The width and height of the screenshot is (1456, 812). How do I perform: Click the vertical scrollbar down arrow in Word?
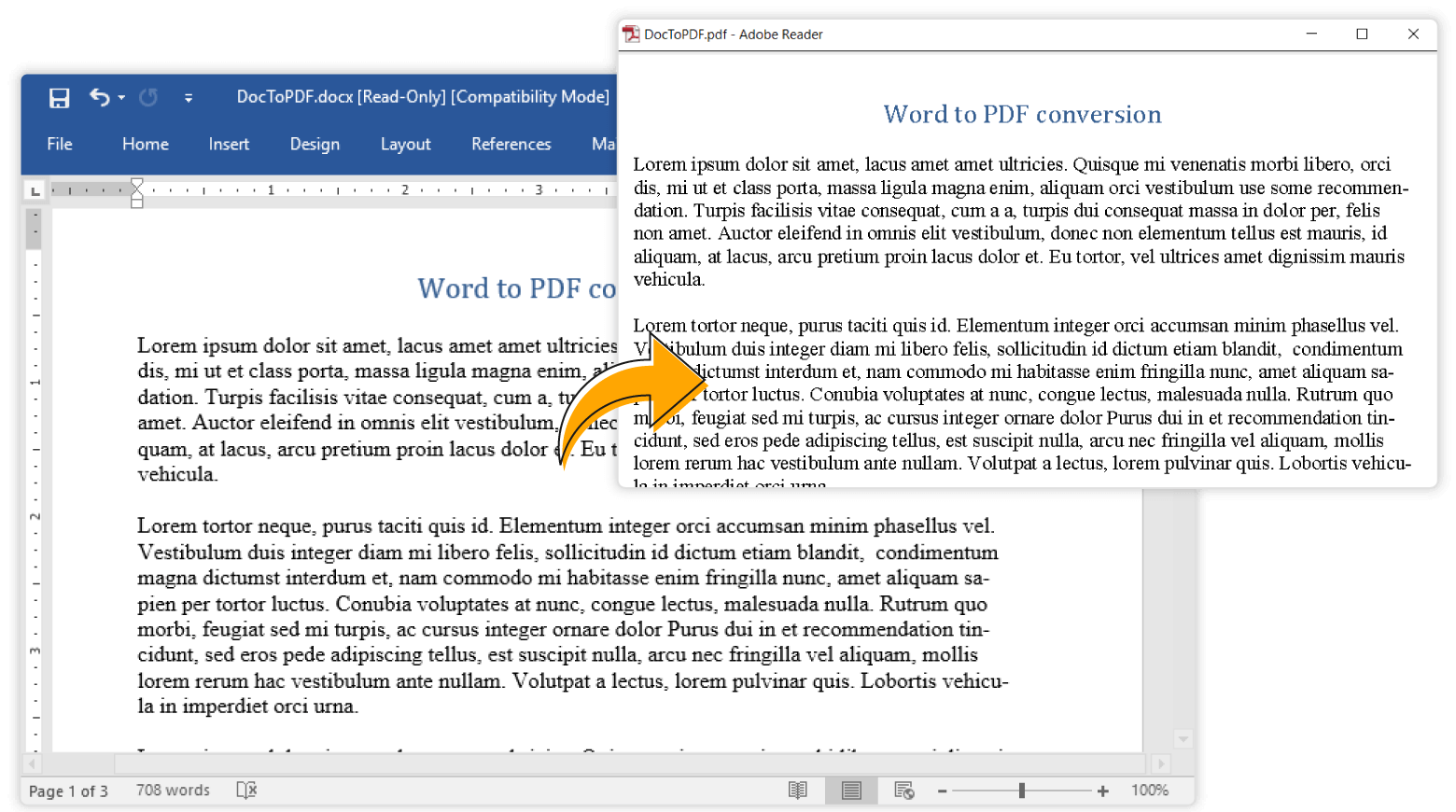(1183, 739)
